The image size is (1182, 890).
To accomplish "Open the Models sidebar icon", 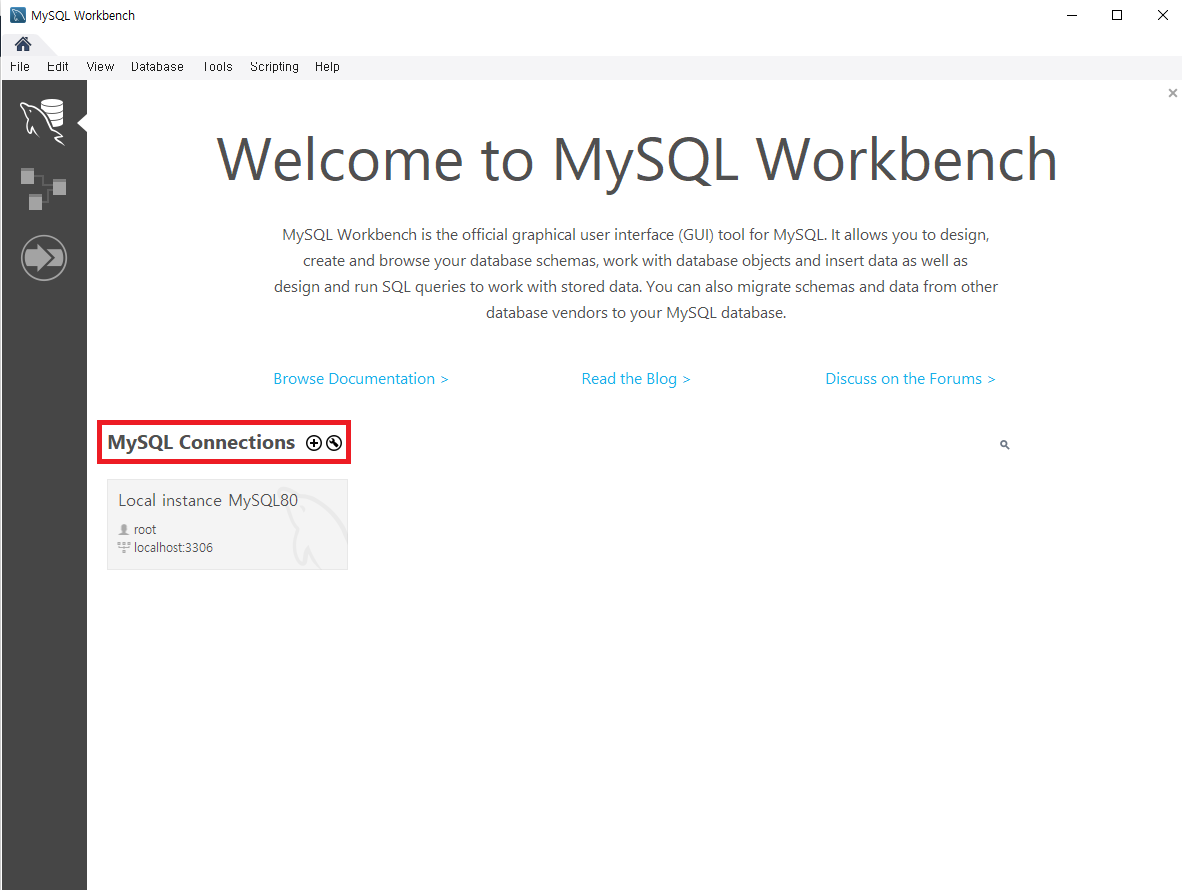I will [x=43, y=188].
